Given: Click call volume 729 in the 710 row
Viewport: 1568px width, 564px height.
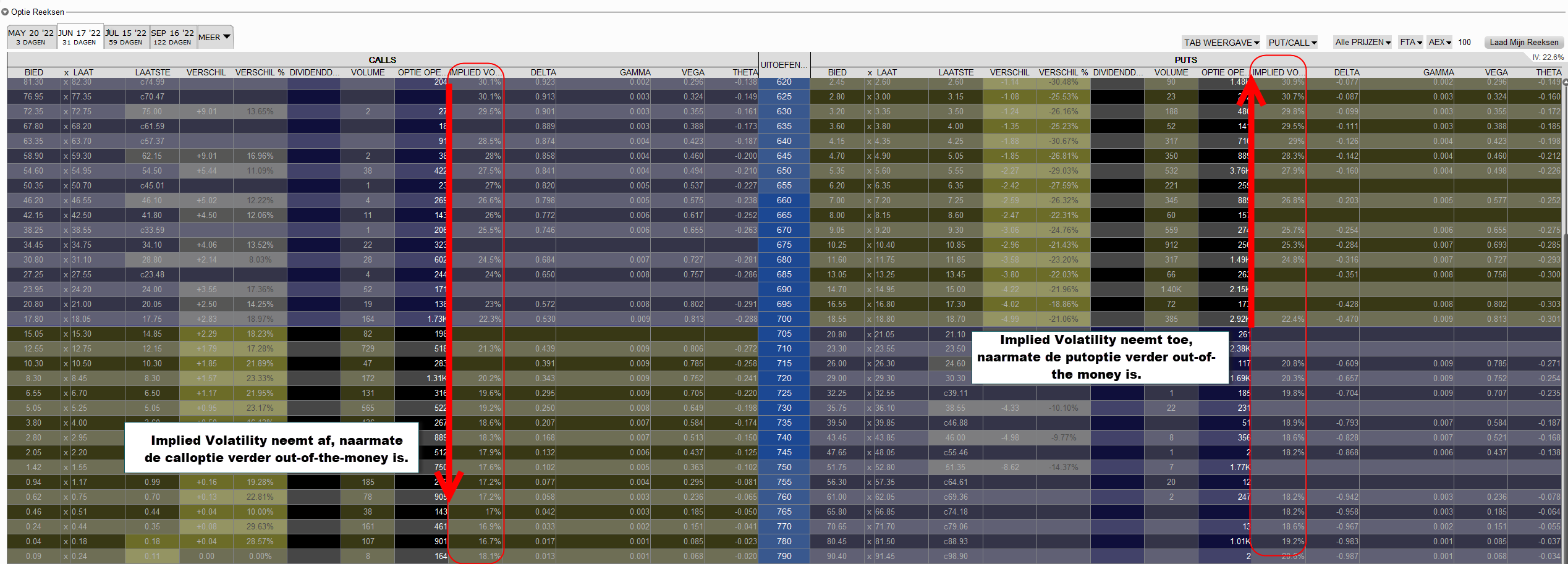Looking at the screenshot, I should point(368,348).
